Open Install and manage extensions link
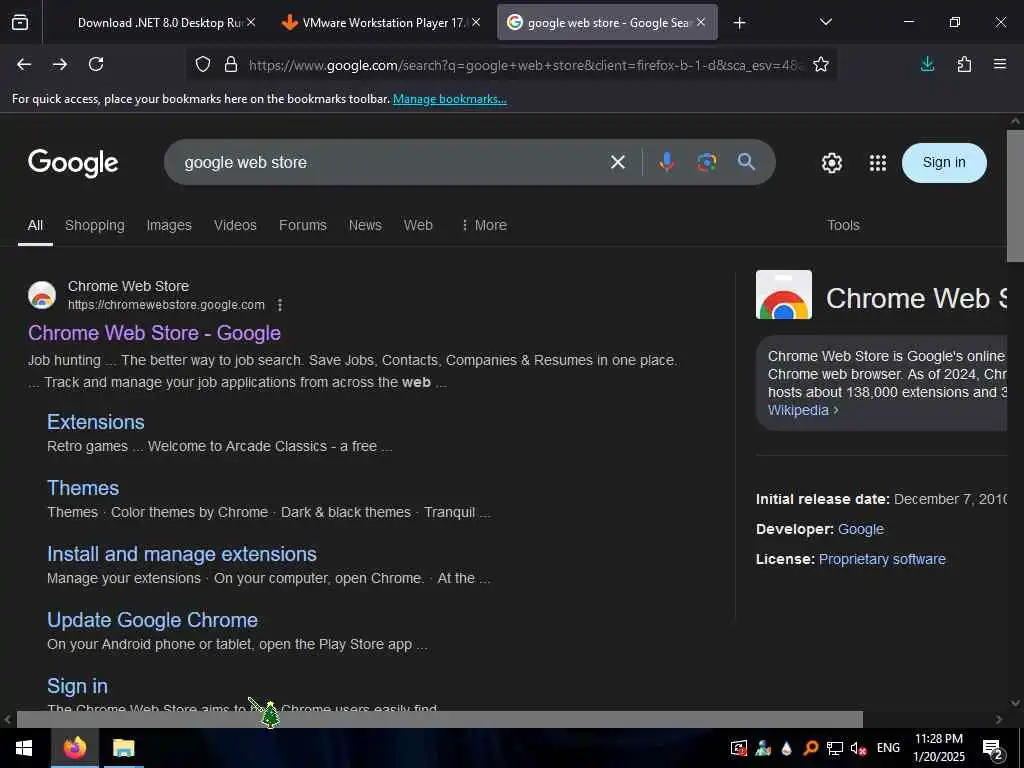1024x768 pixels. point(182,554)
